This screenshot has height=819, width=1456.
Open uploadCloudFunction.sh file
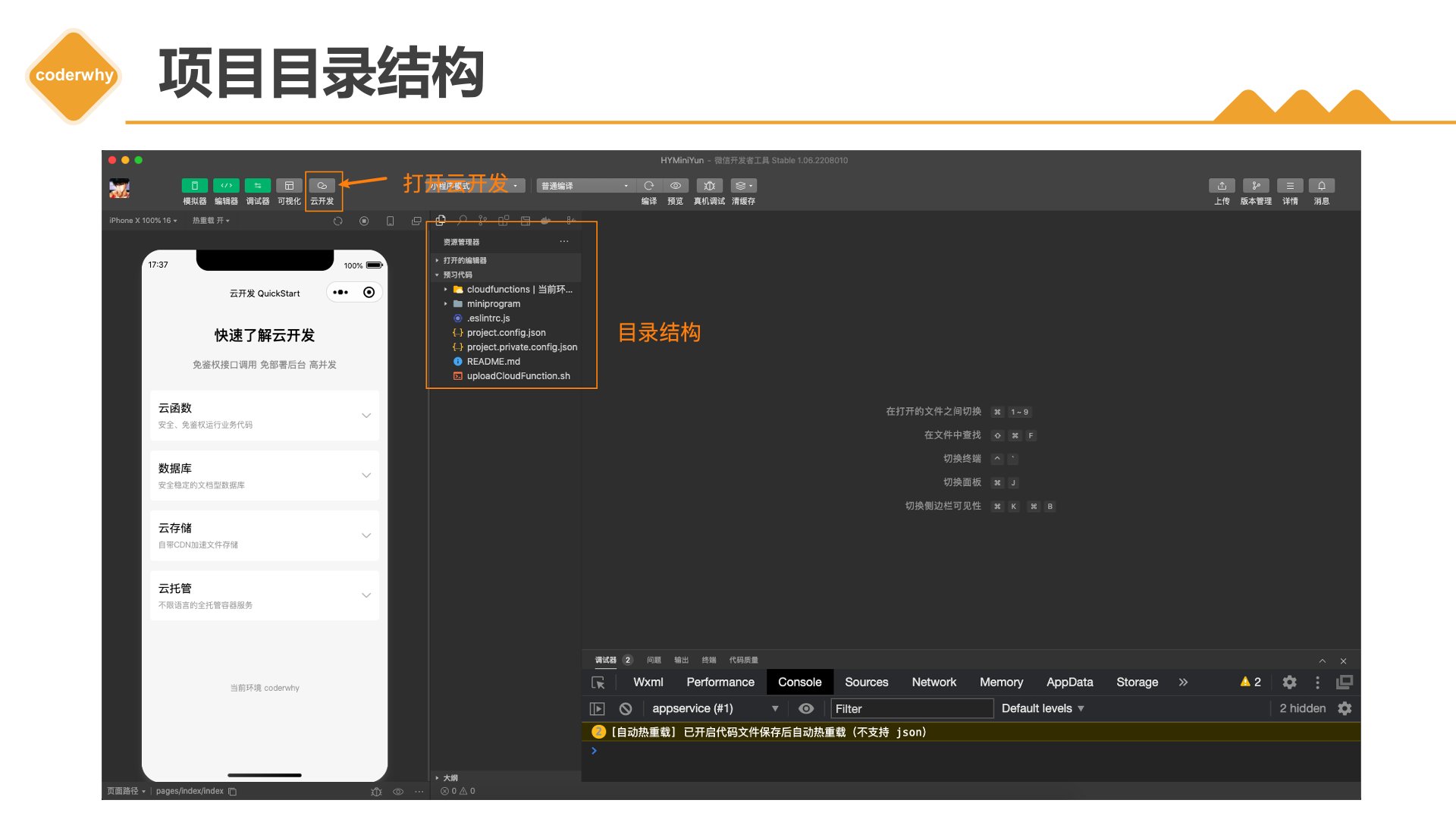click(506, 375)
